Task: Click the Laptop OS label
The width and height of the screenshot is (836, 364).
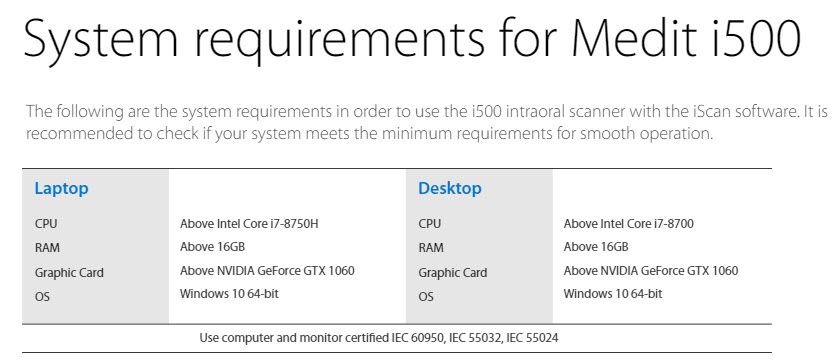Action: (42, 296)
